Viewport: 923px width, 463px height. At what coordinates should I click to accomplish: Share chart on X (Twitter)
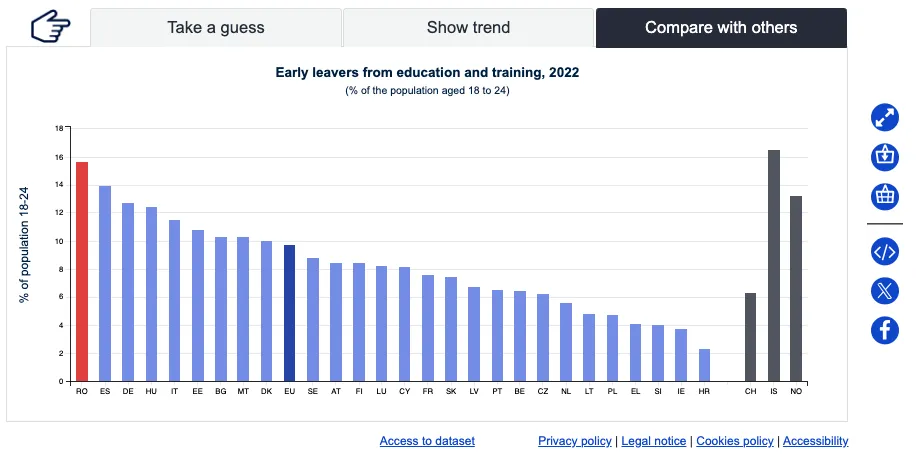tap(884, 291)
